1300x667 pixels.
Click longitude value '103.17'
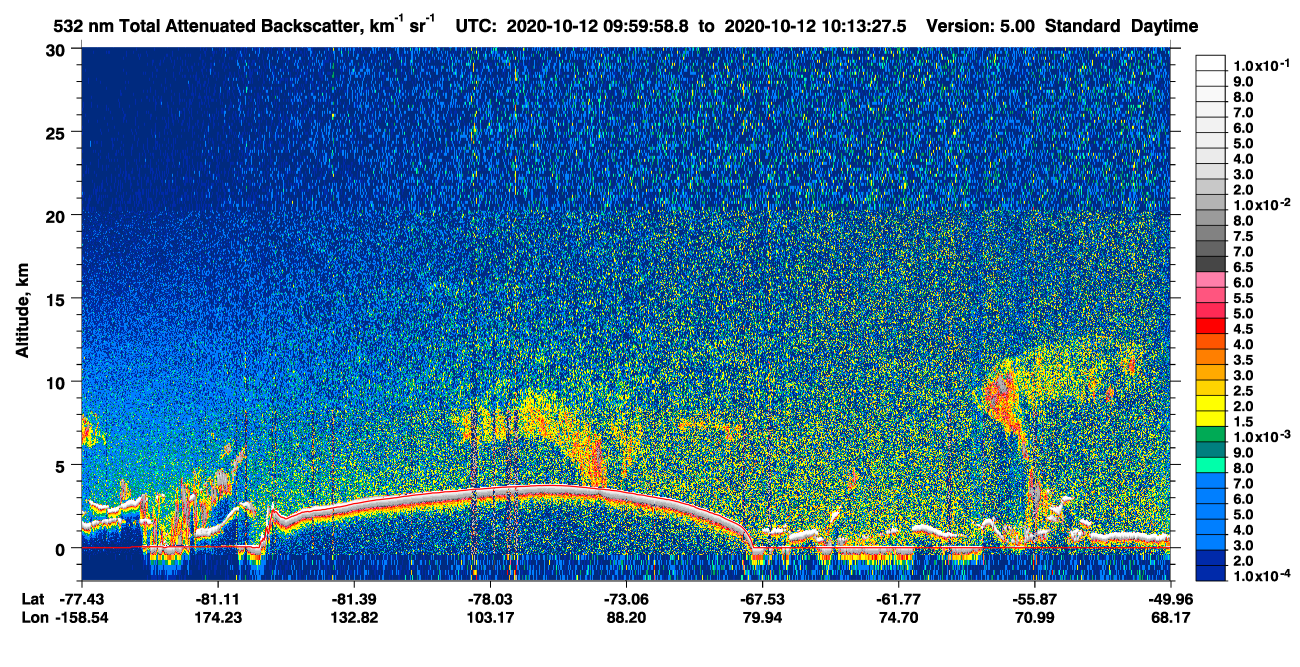click(x=490, y=618)
